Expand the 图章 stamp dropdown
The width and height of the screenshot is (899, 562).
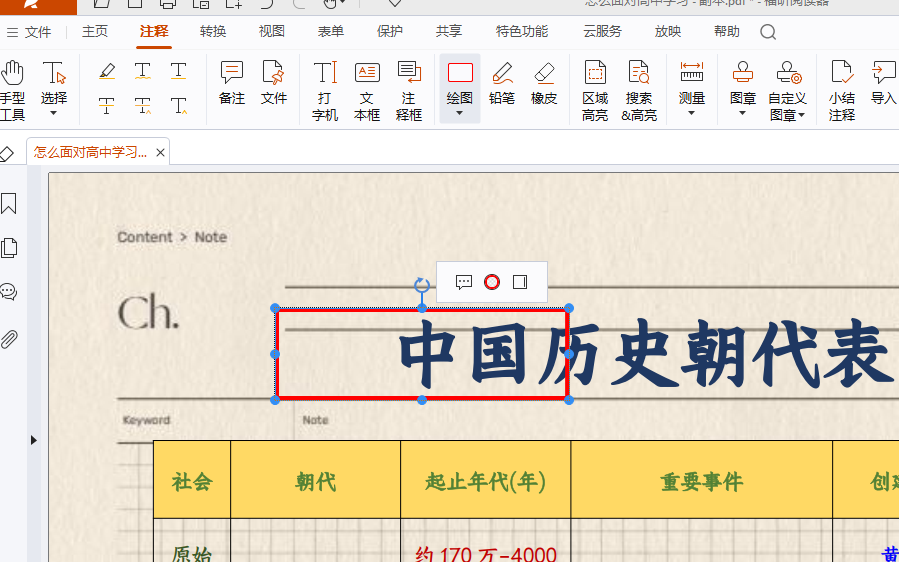(742, 113)
